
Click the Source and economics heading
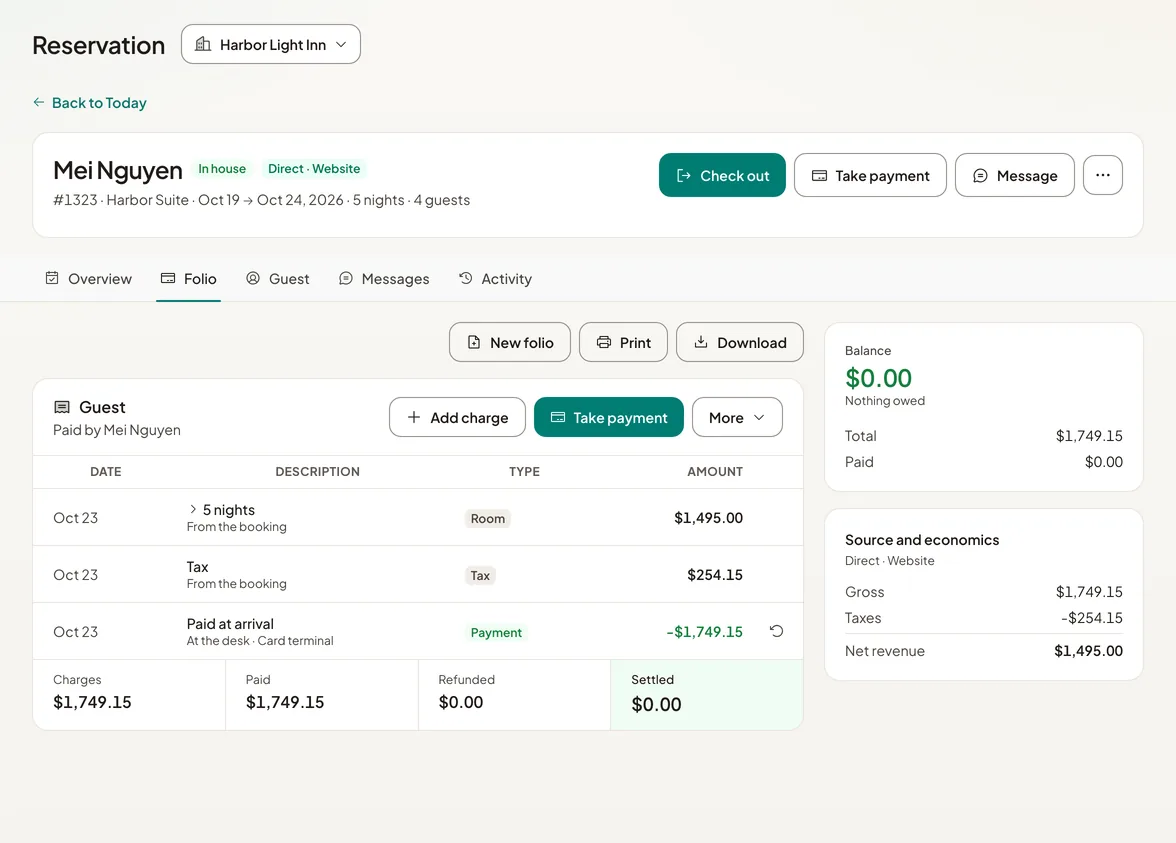[922, 540]
